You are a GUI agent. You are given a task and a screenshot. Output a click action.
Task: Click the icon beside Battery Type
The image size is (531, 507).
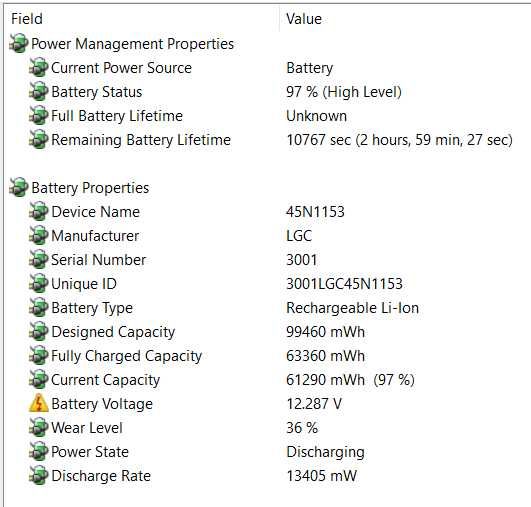[38, 308]
